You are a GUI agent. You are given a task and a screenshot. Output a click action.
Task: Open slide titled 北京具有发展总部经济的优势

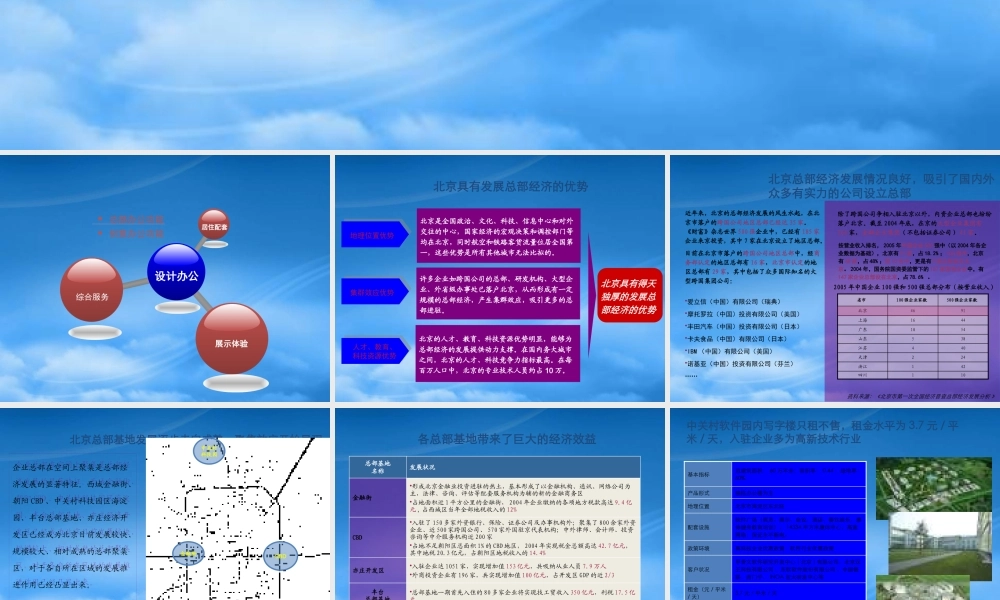click(500, 278)
